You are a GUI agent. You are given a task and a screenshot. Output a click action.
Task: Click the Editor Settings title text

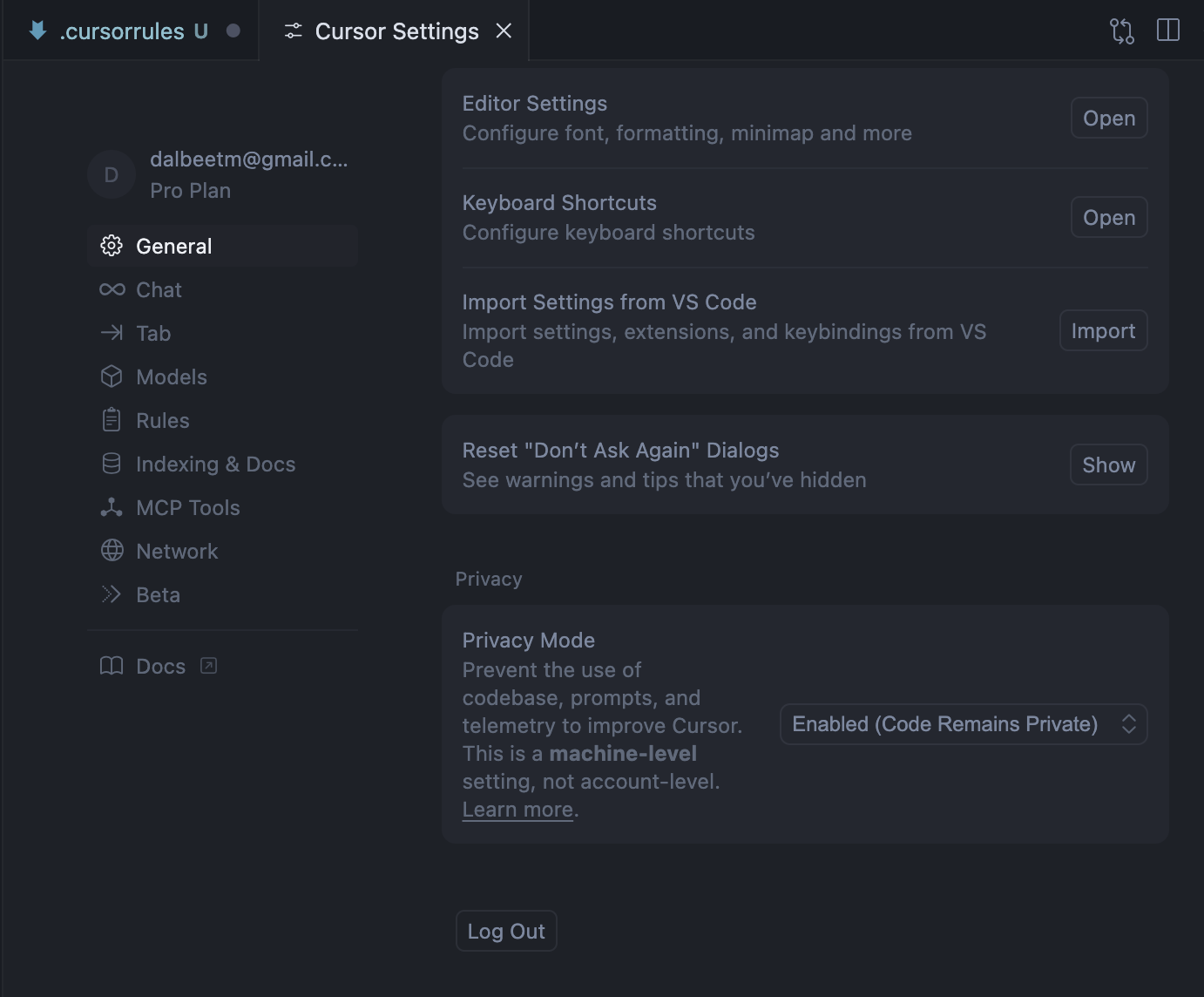click(535, 103)
